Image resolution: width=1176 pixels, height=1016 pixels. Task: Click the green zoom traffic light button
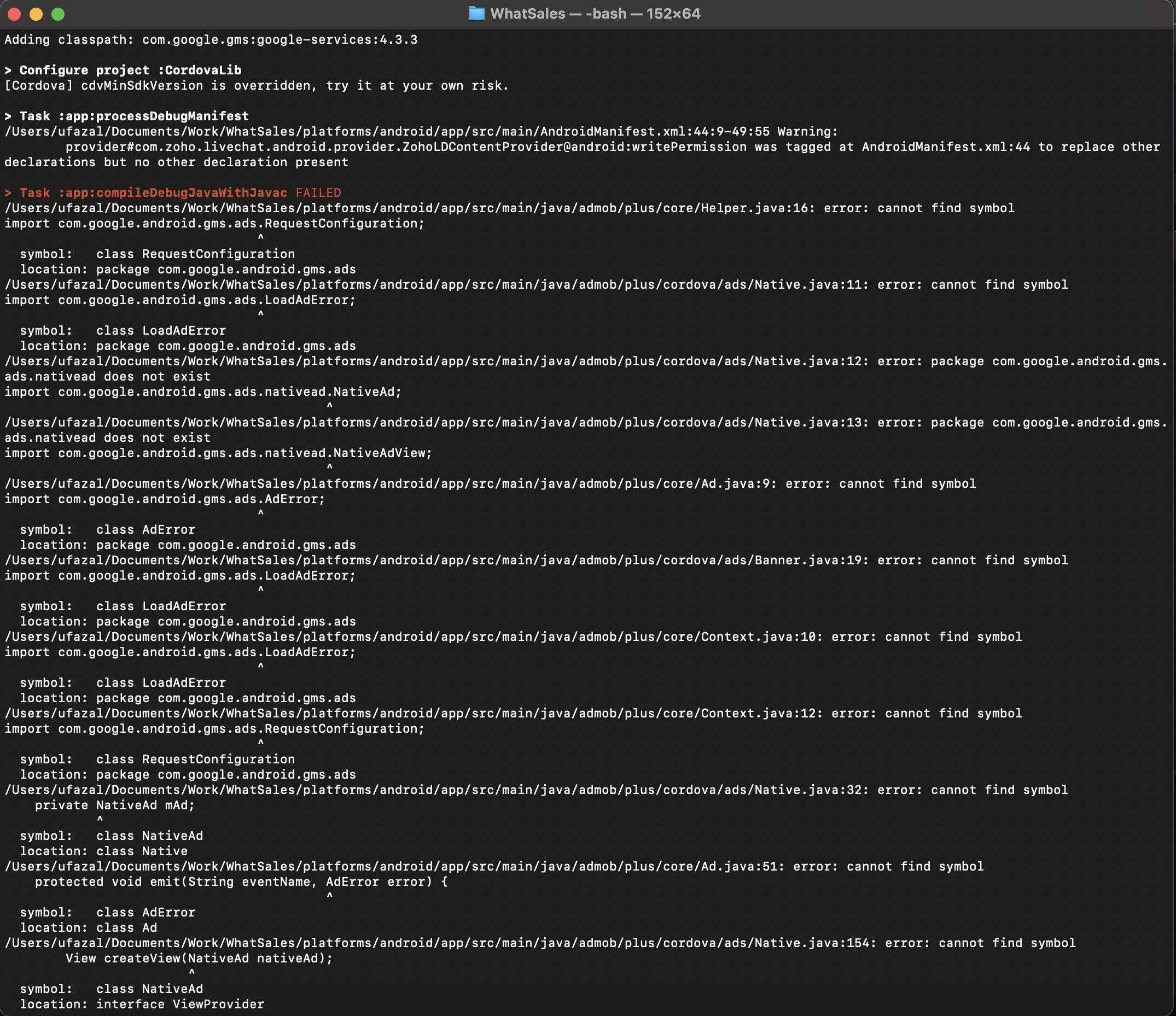tap(57, 13)
